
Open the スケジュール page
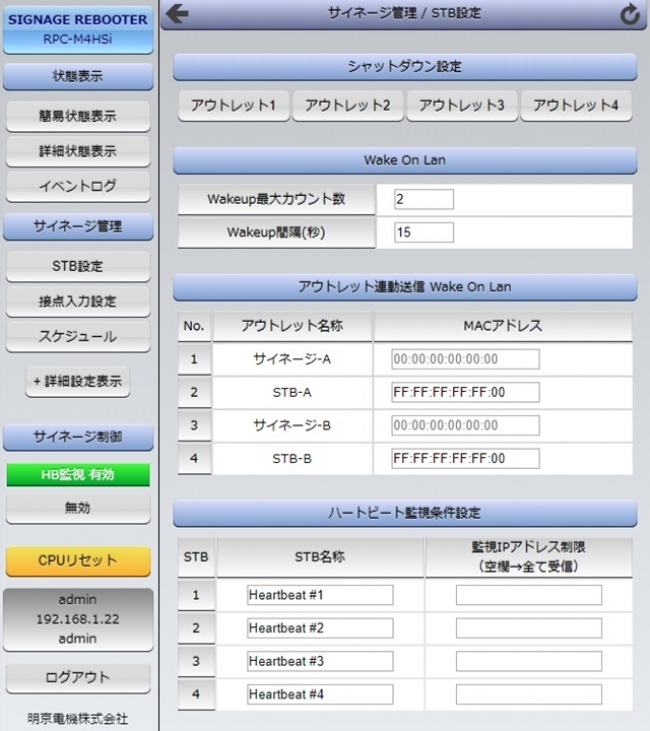[78, 337]
